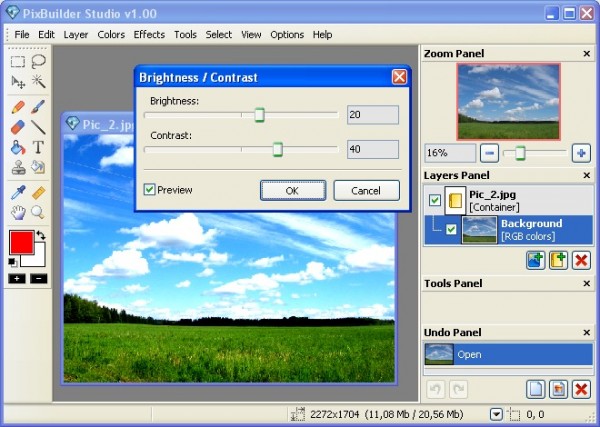The width and height of the screenshot is (600, 427).
Task: Click the black minus button under swatches
Action: 39,279
